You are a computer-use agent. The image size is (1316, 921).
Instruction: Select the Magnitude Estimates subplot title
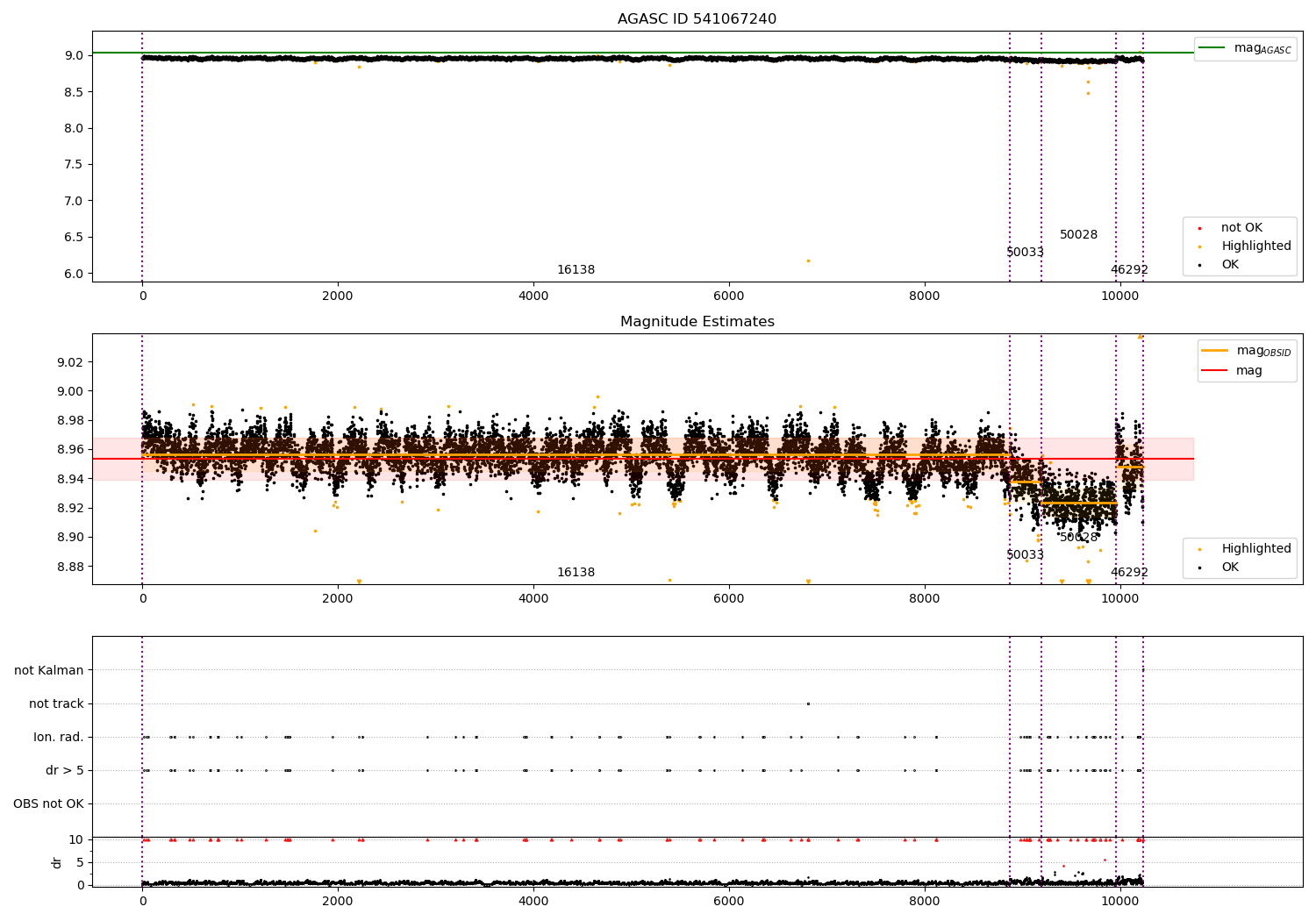click(697, 321)
